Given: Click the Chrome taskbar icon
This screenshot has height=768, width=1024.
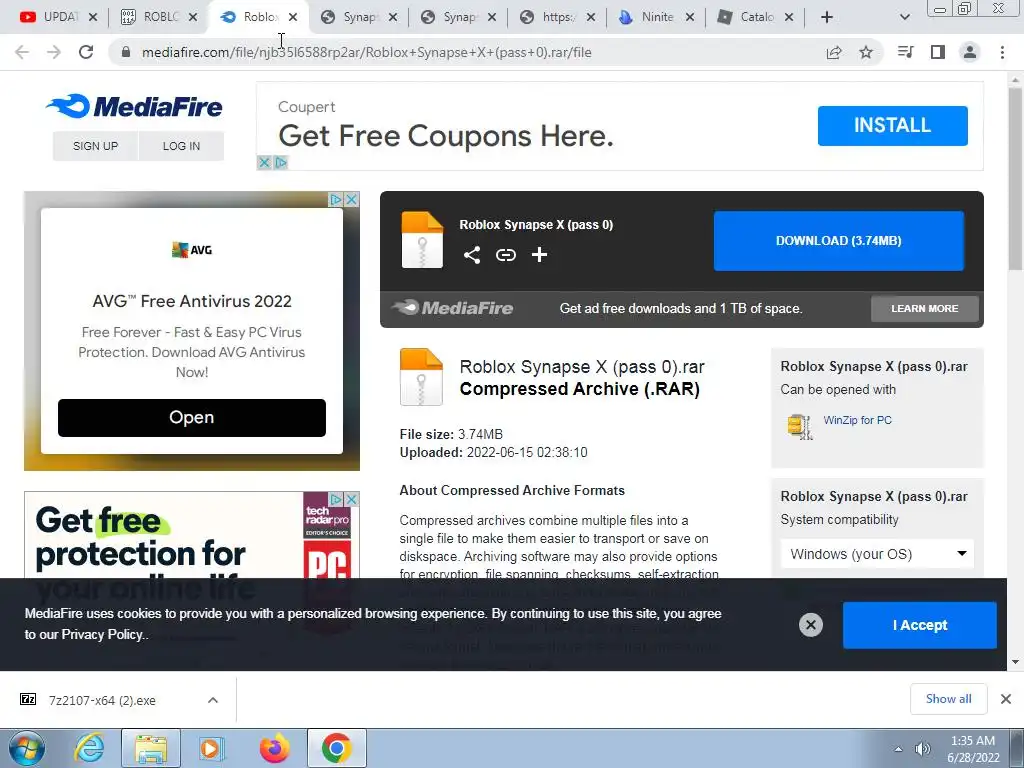Looking at the screenshot, I should point(336,748).
